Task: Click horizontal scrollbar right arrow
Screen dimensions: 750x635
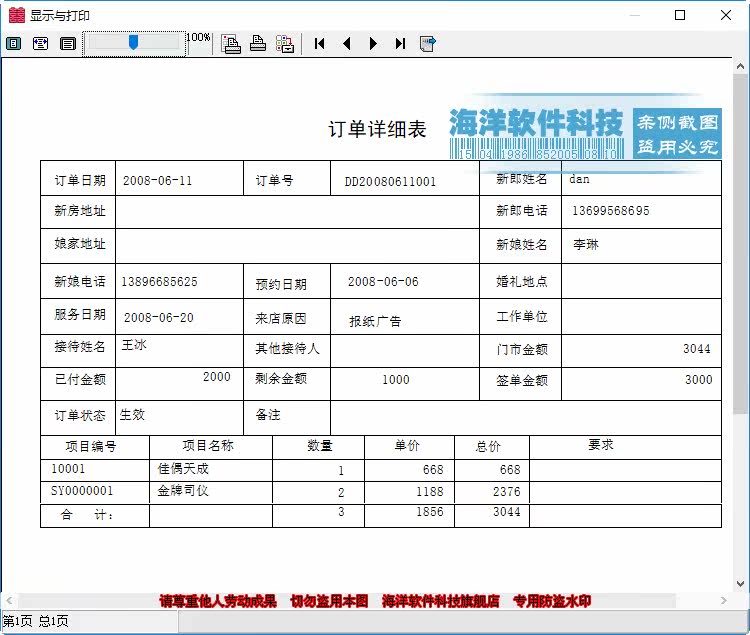Action: coord(724,600)
